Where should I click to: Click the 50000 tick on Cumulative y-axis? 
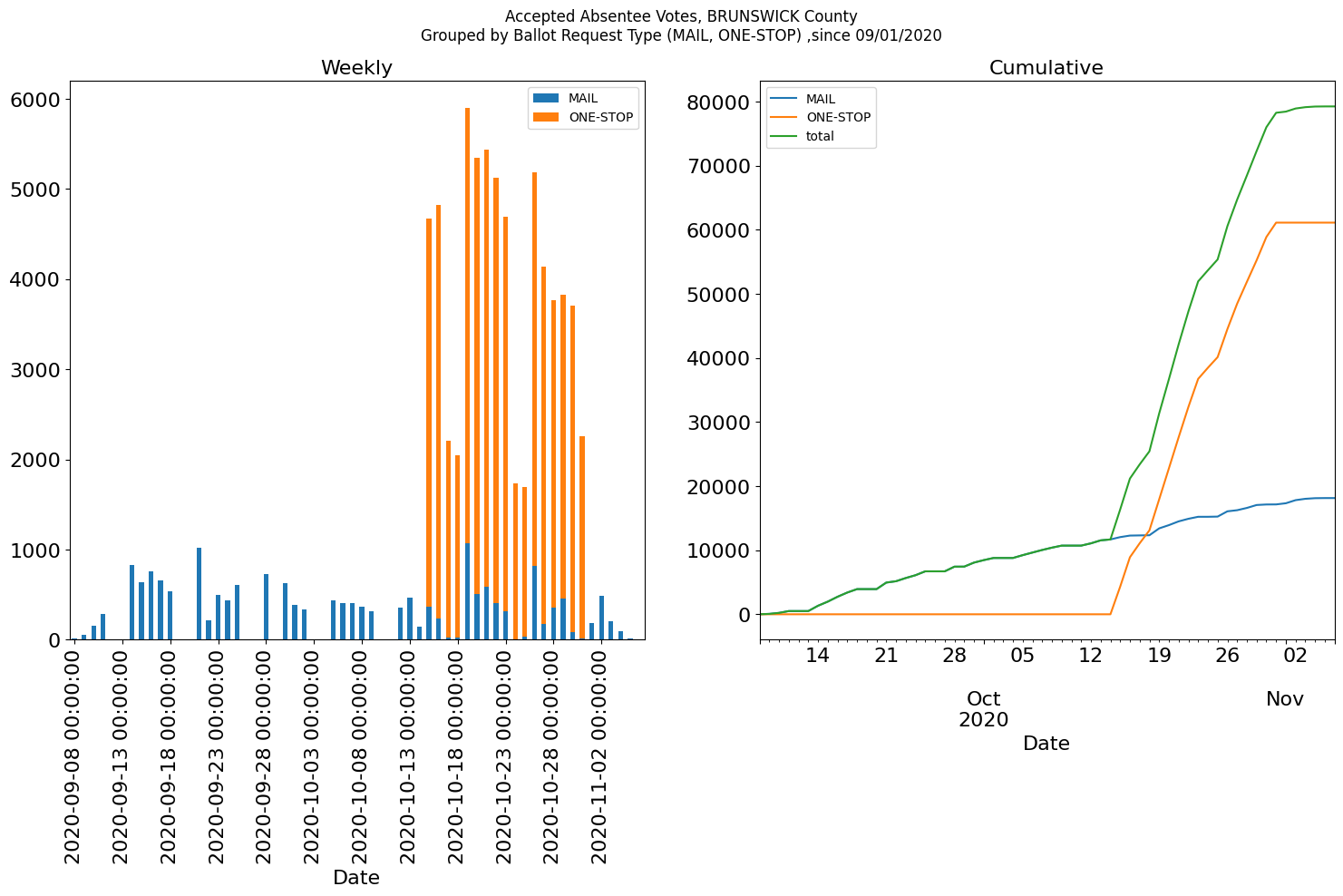[718, 295]
